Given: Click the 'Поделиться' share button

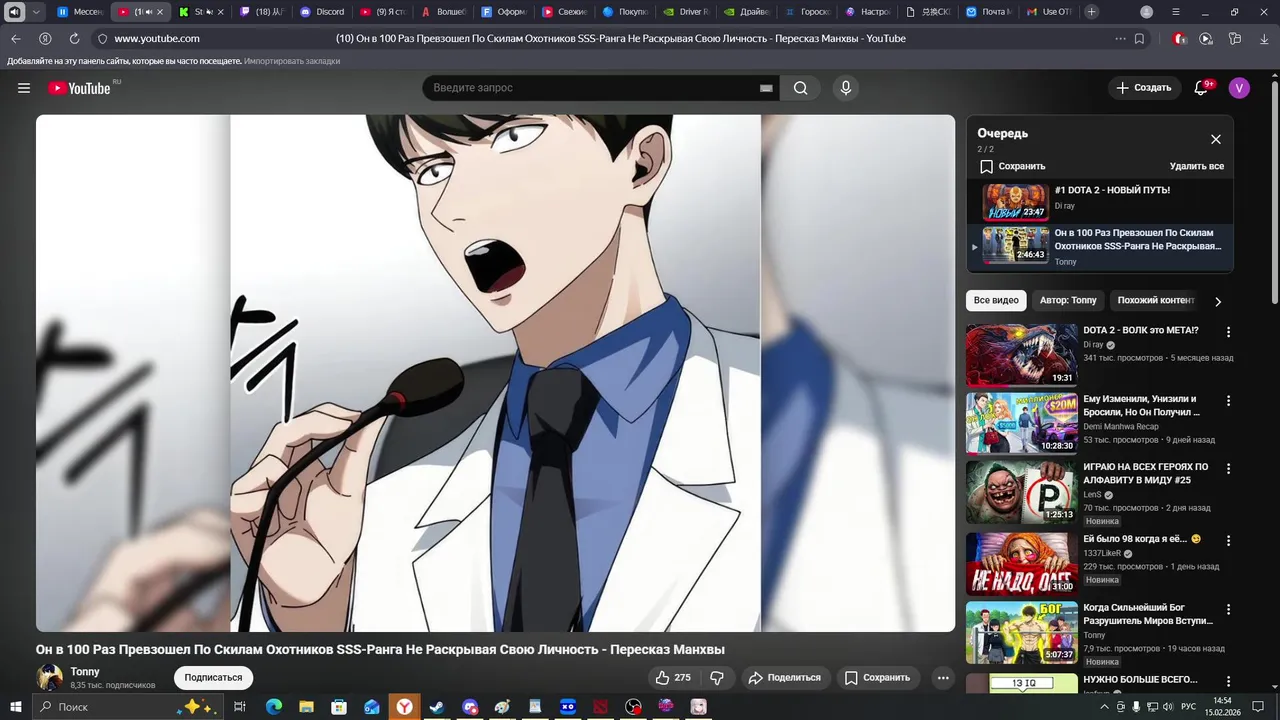Looking at the screenshot, I should pos(784,677).
